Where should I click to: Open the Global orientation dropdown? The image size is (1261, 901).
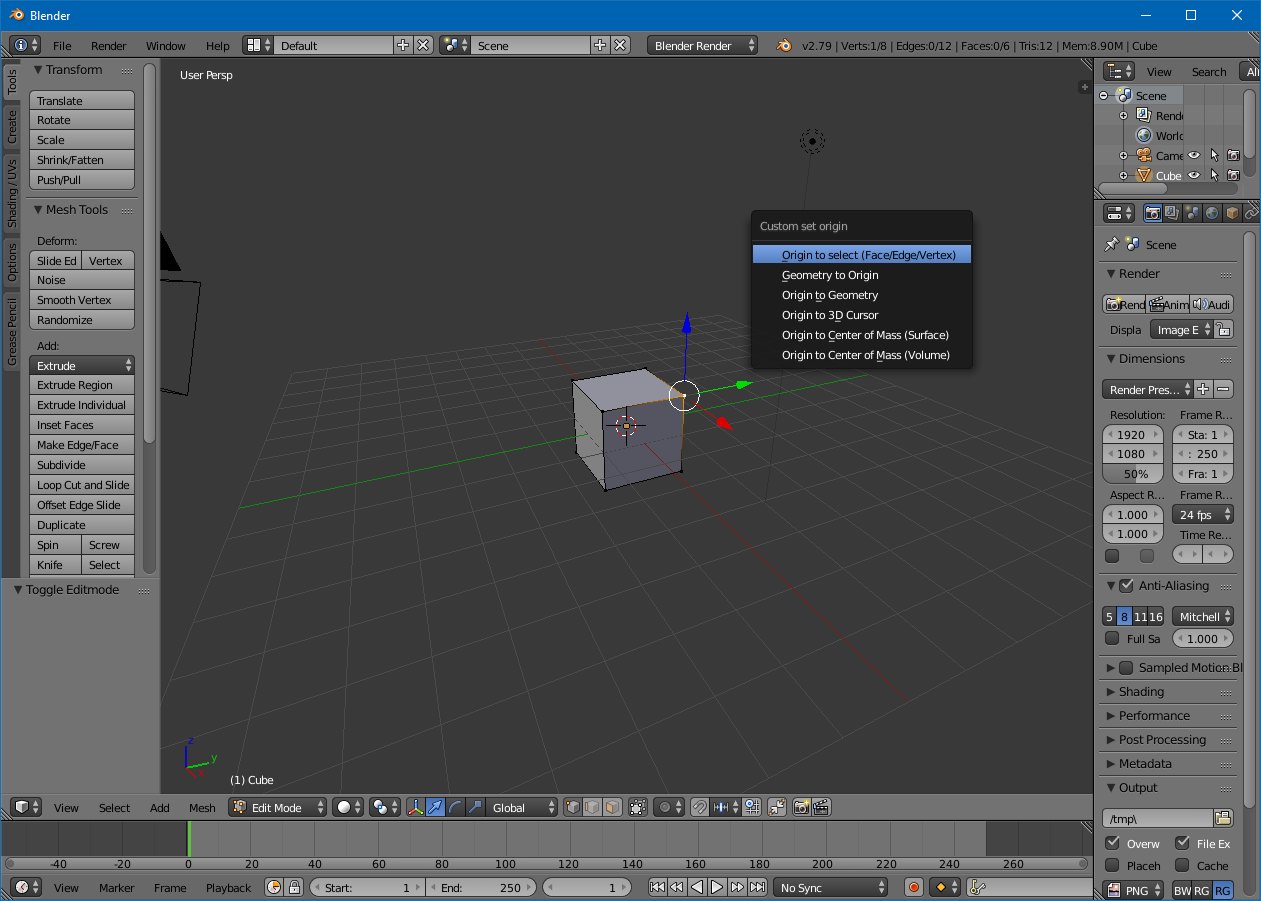click(x=522, y=807)
